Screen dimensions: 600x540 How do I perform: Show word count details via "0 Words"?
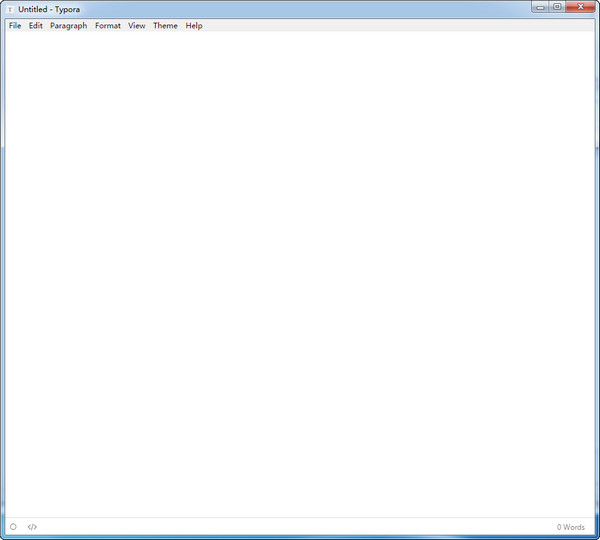[570, 527]
